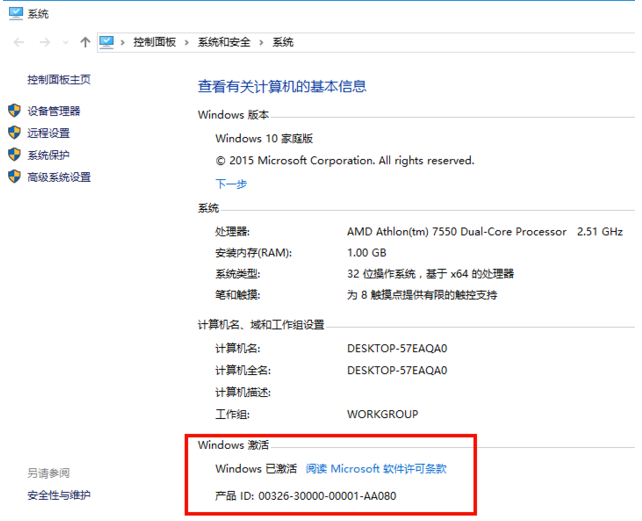Image resolution: width=642 pixels, height=521 pixels.
Task: Click the 下一步 link under Windows 版本
Action: pos(231,184)
